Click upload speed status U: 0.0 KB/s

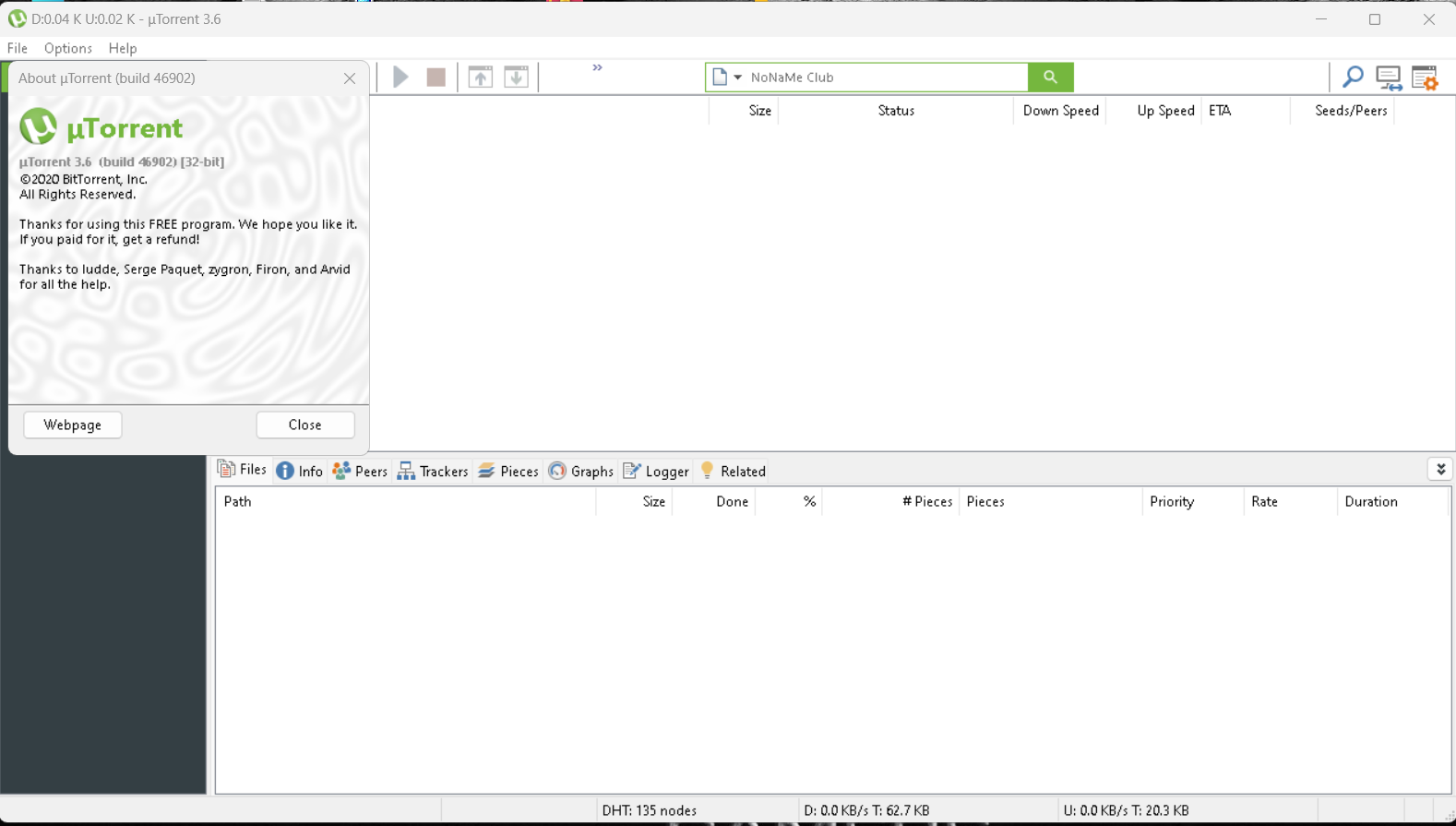[x=1126, y=810]
